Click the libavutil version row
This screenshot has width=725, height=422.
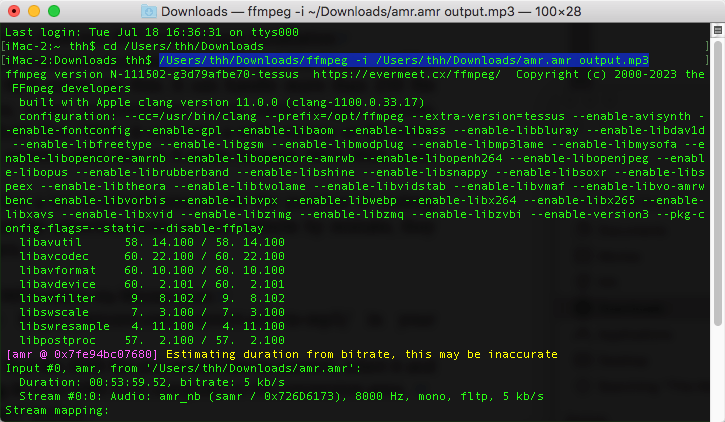pos(152,242)
